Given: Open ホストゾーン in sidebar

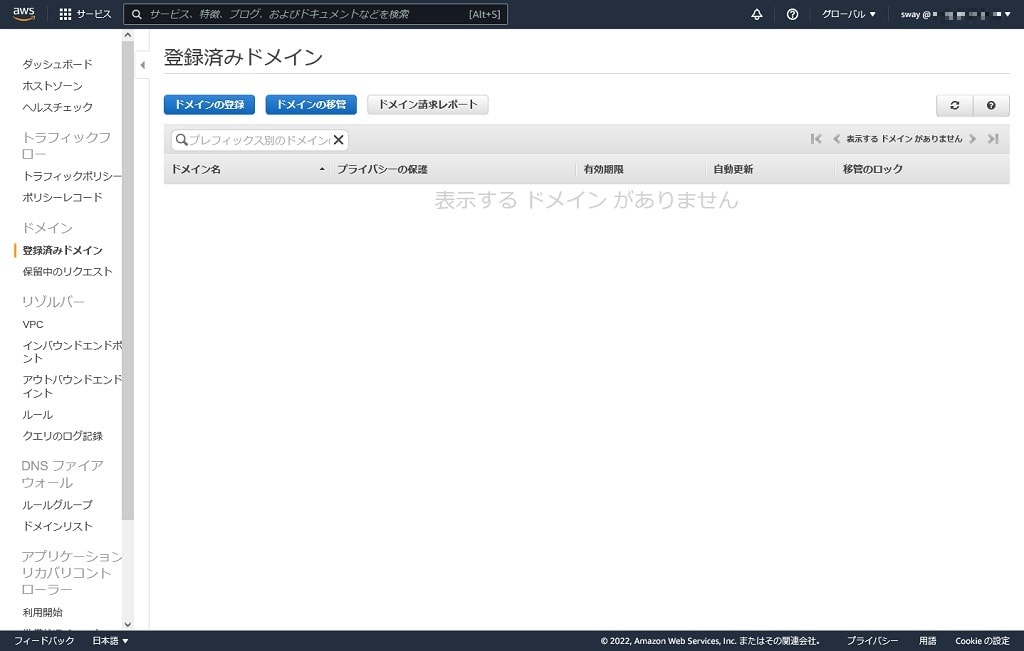Looking at the screenshot, I should [x=52, y=86].
